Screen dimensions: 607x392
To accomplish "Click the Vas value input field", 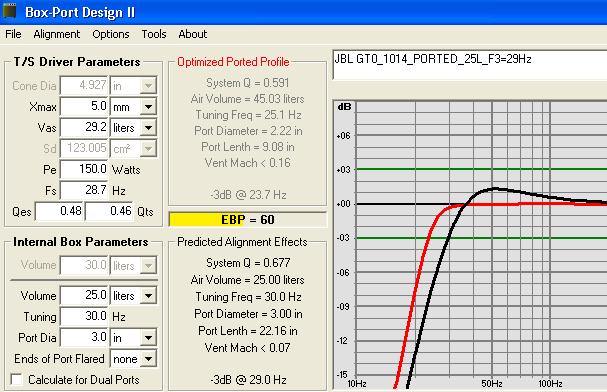I will (x=84, y=127).
